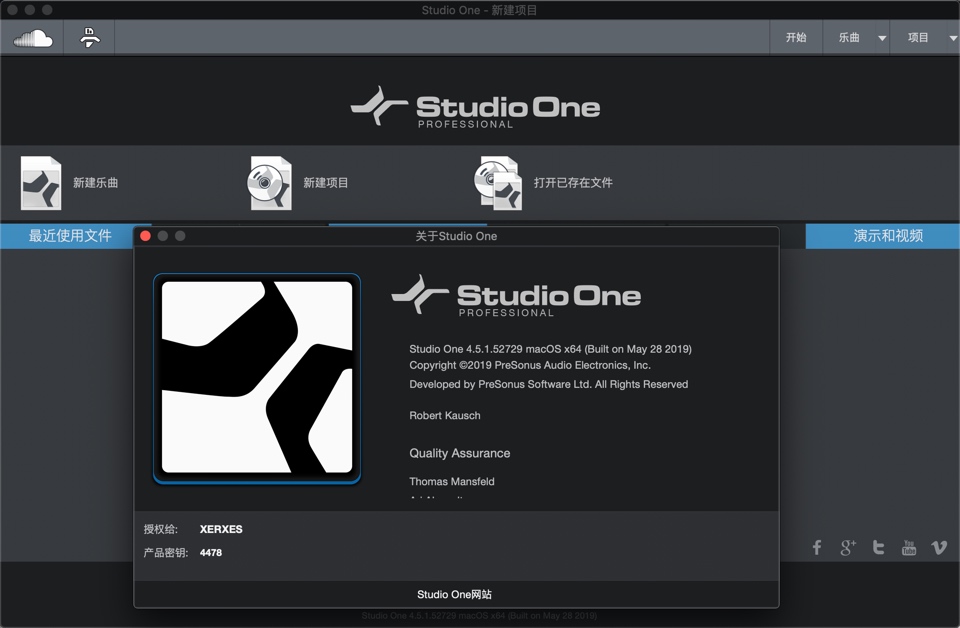
Task: Switch to the 开始 page
Action: pyautogui.click(x=796, y=37)
